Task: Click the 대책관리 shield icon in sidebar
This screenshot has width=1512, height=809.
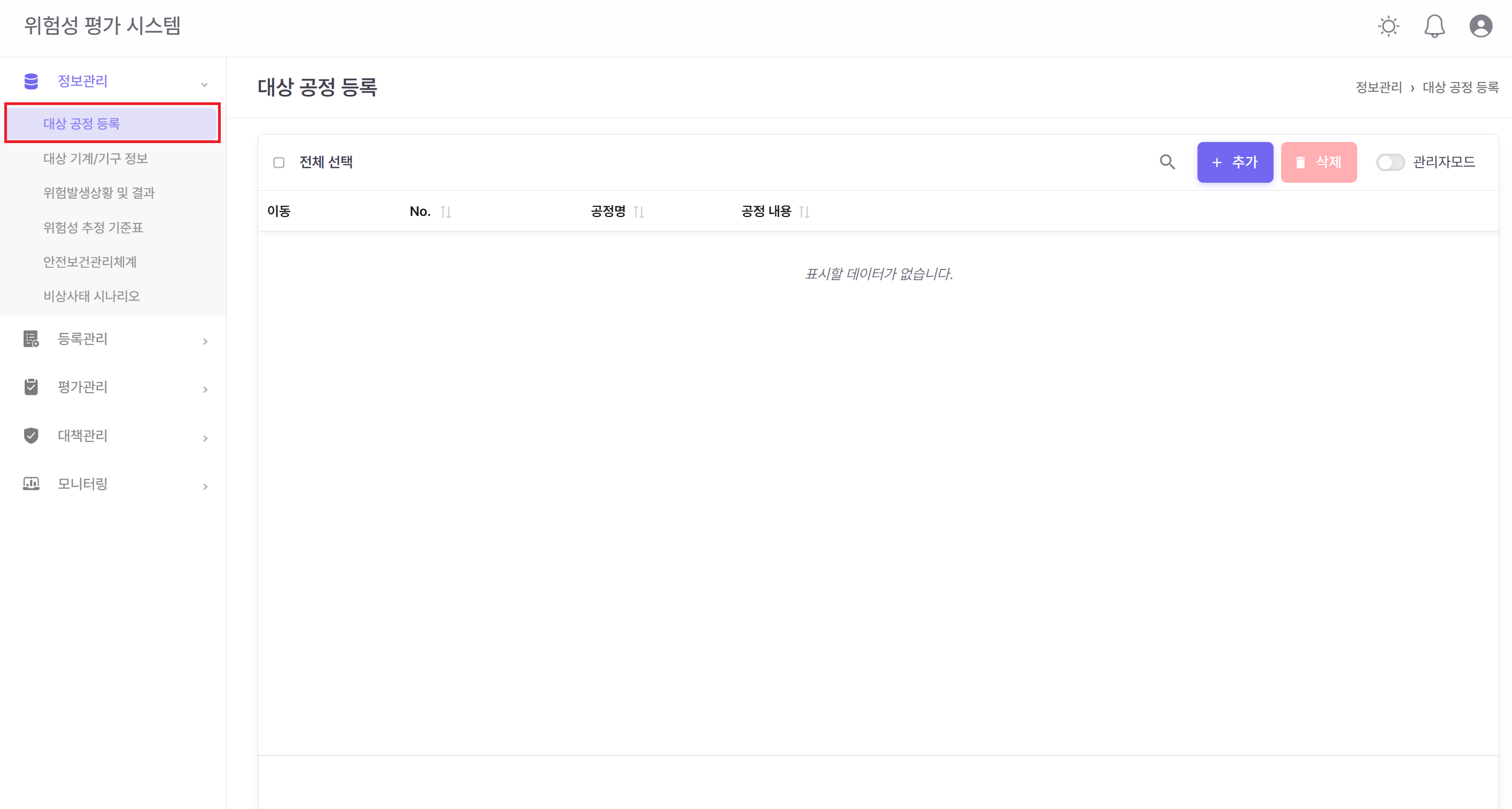Action: (x=31, y=436)
